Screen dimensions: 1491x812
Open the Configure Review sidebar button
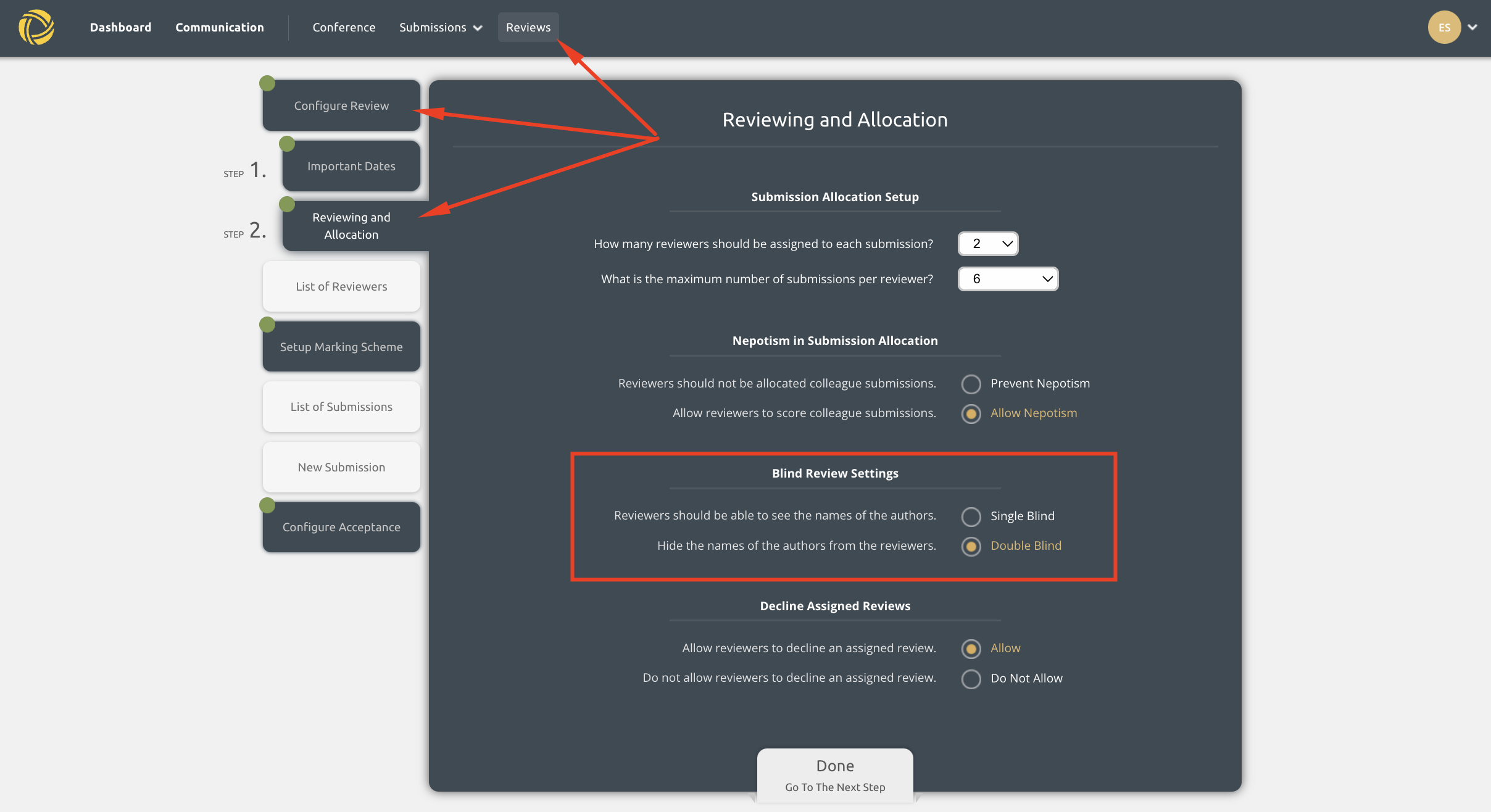tap(341, 106)
